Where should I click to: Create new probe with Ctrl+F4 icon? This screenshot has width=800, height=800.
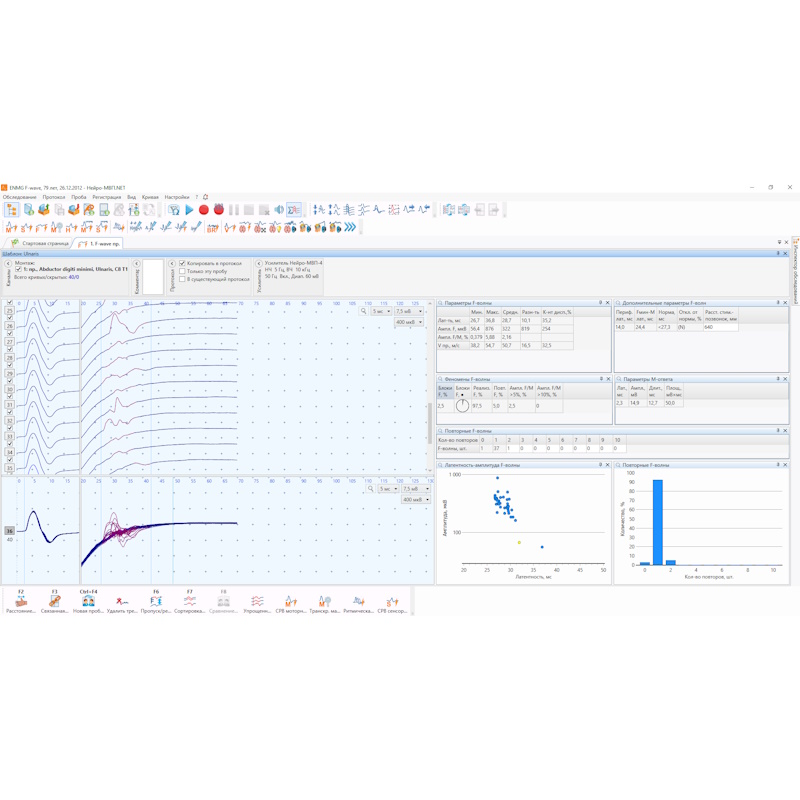[88, 601]
